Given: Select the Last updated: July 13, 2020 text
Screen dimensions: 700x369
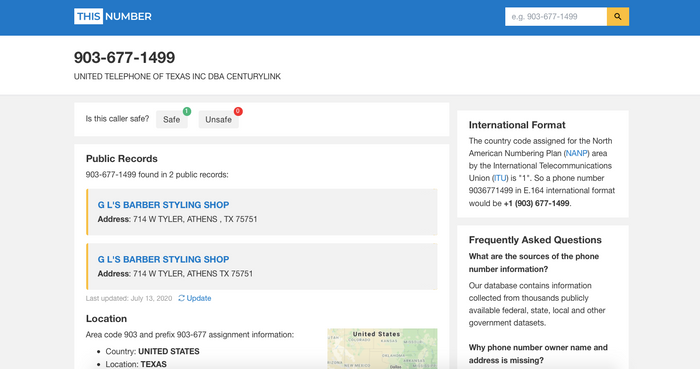Looking at the screenshot, I should click(129, 298).
